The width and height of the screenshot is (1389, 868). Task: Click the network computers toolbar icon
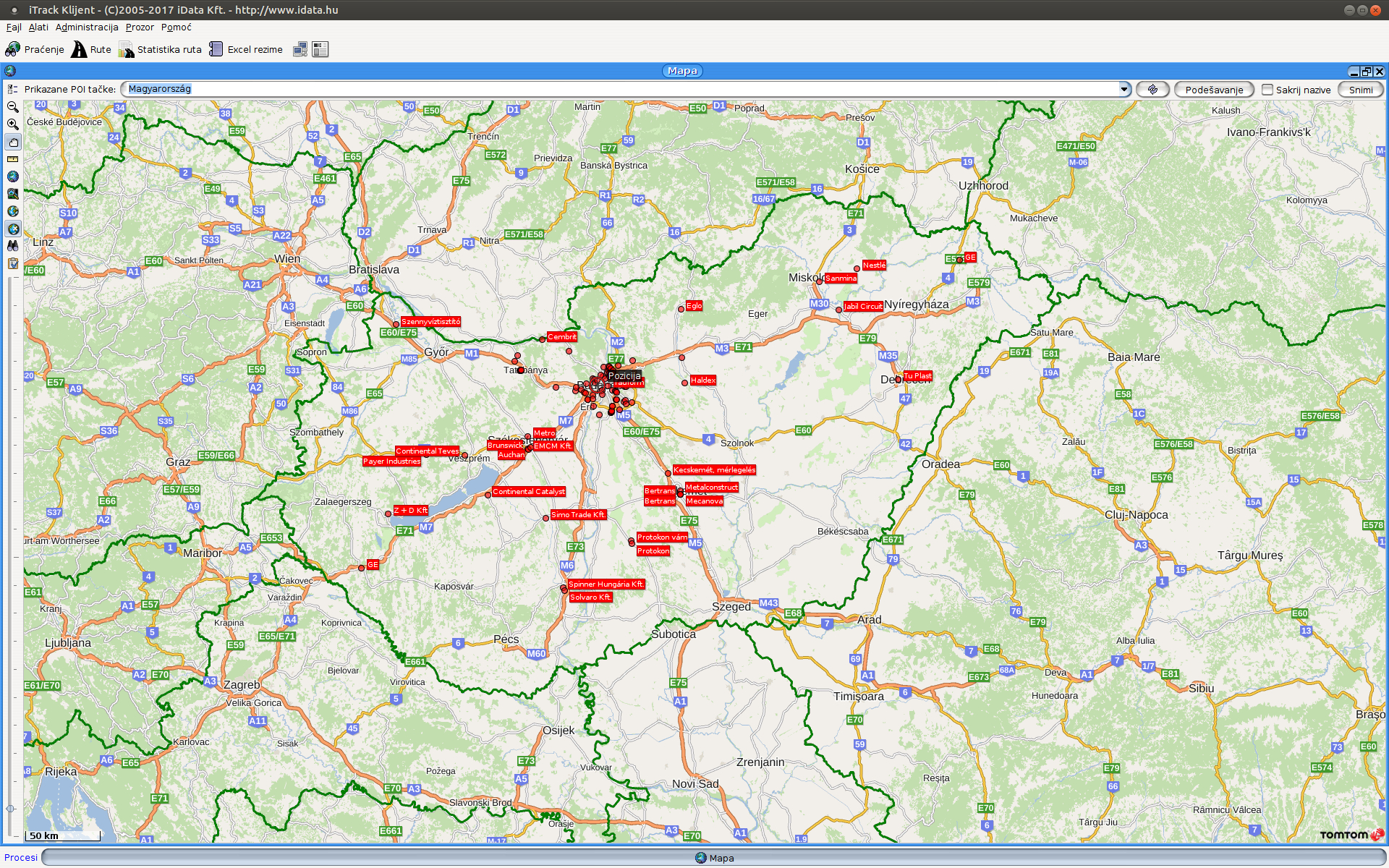[300, 49]
